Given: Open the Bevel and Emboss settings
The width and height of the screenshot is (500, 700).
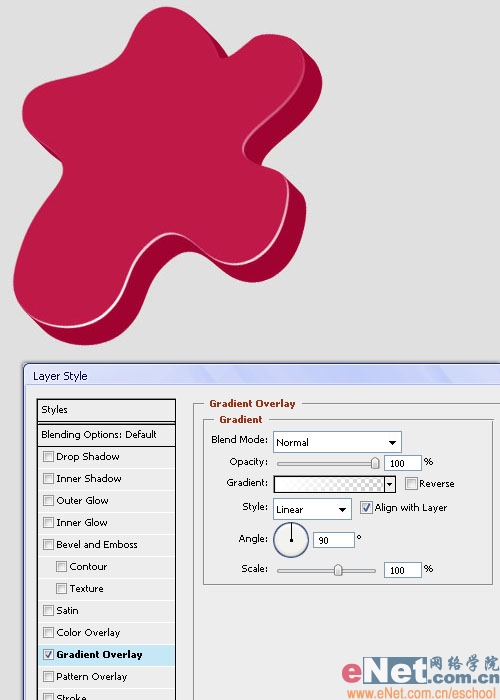Looking at the screenshot, I should coord(96,544).
